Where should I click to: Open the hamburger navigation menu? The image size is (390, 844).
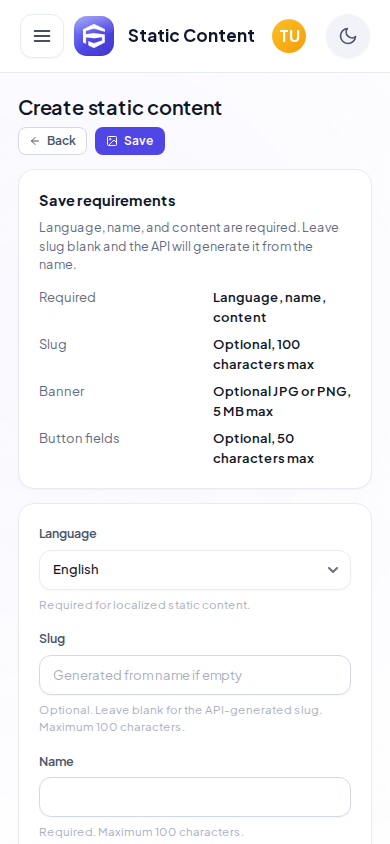[42, 36]
